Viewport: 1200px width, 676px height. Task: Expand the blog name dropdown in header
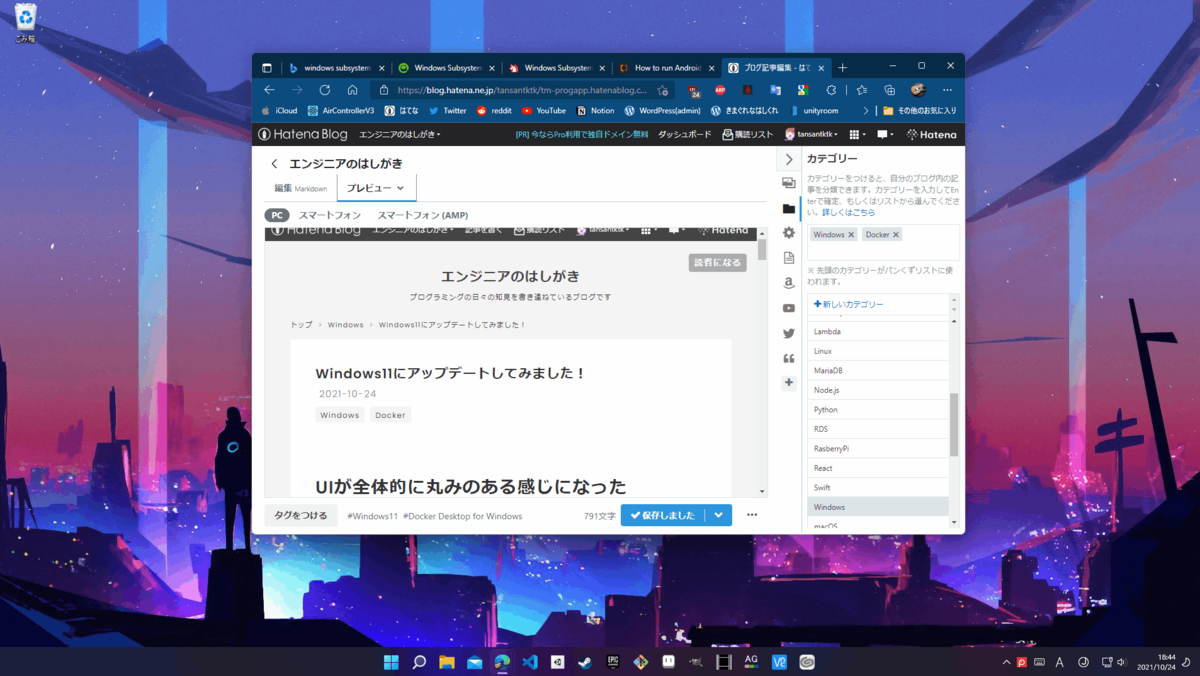[400, 134]
